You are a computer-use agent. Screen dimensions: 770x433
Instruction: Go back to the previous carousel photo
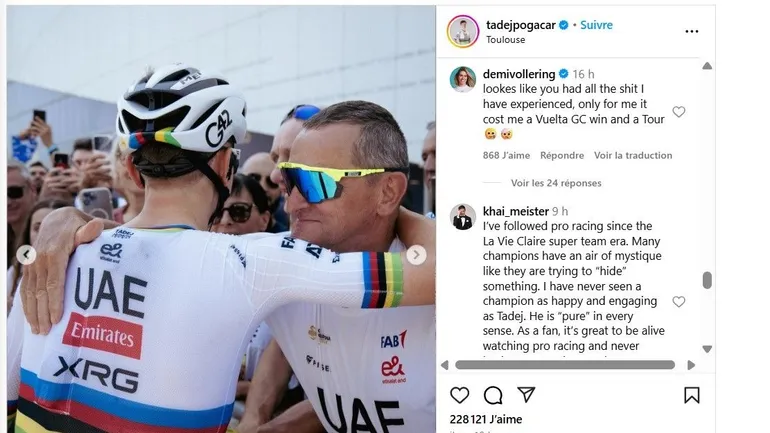[27, 255]
